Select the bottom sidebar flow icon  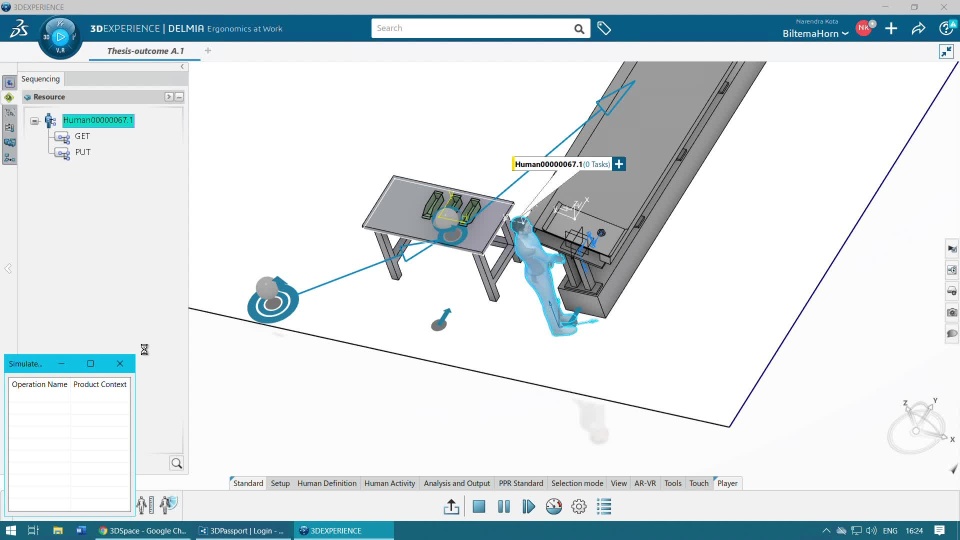(x=9, y=157)
